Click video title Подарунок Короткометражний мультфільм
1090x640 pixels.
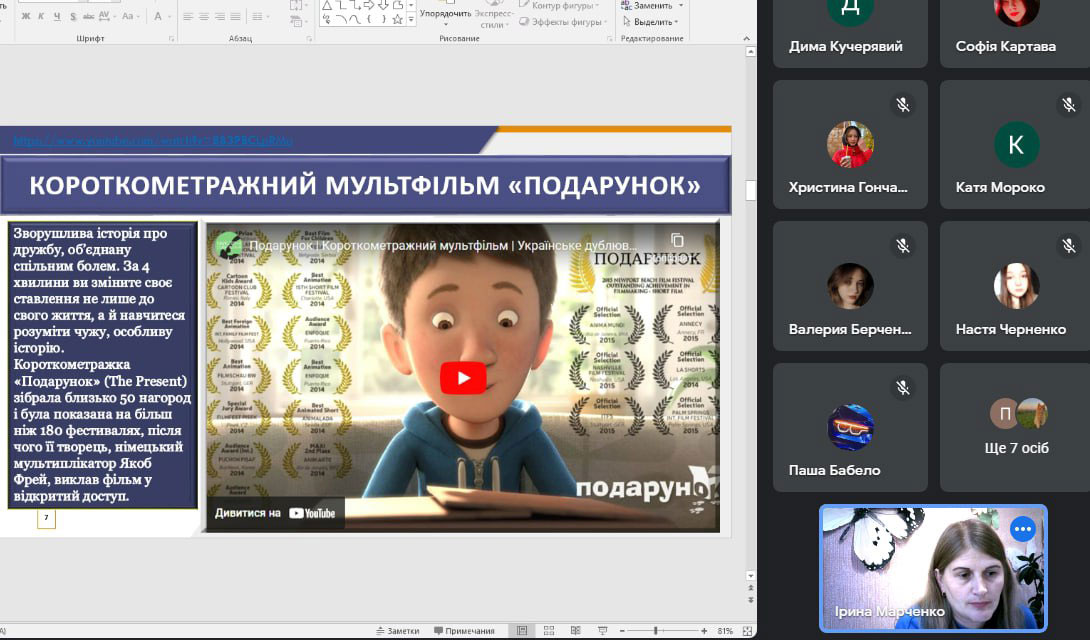point(443,245)
